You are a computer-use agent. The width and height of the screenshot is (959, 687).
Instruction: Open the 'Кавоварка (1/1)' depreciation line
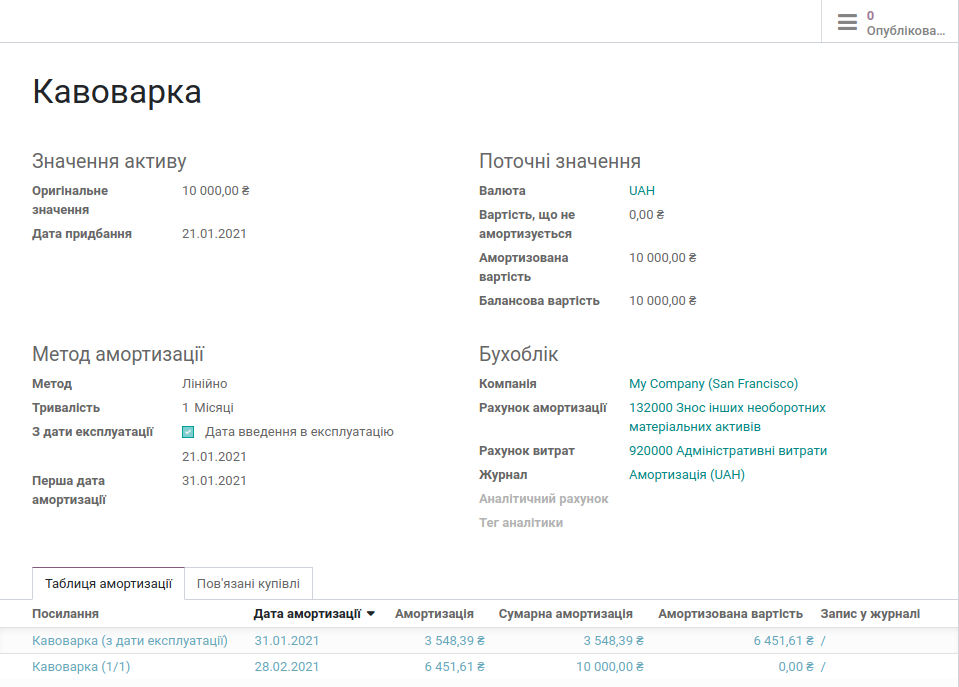point(81,666)
